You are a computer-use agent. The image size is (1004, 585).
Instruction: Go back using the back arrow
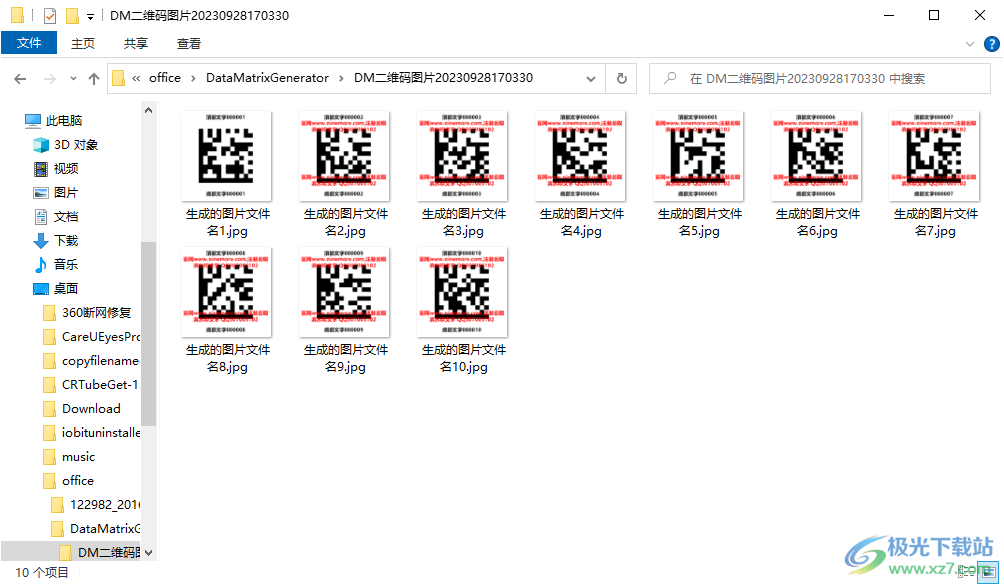tap(20, 79)
